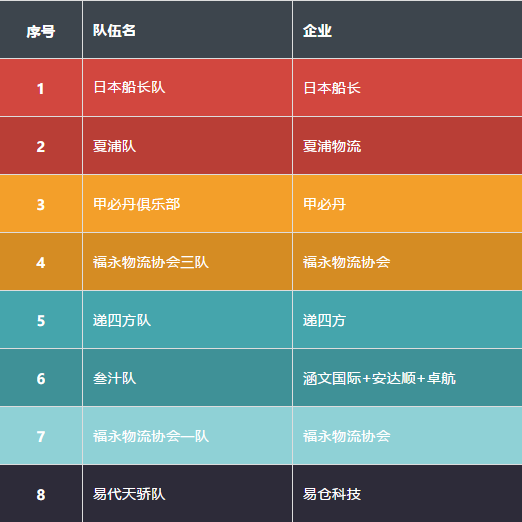Select the row number 3 cell
The height and width of the screenshot is (522, 522).
[41, 204]
